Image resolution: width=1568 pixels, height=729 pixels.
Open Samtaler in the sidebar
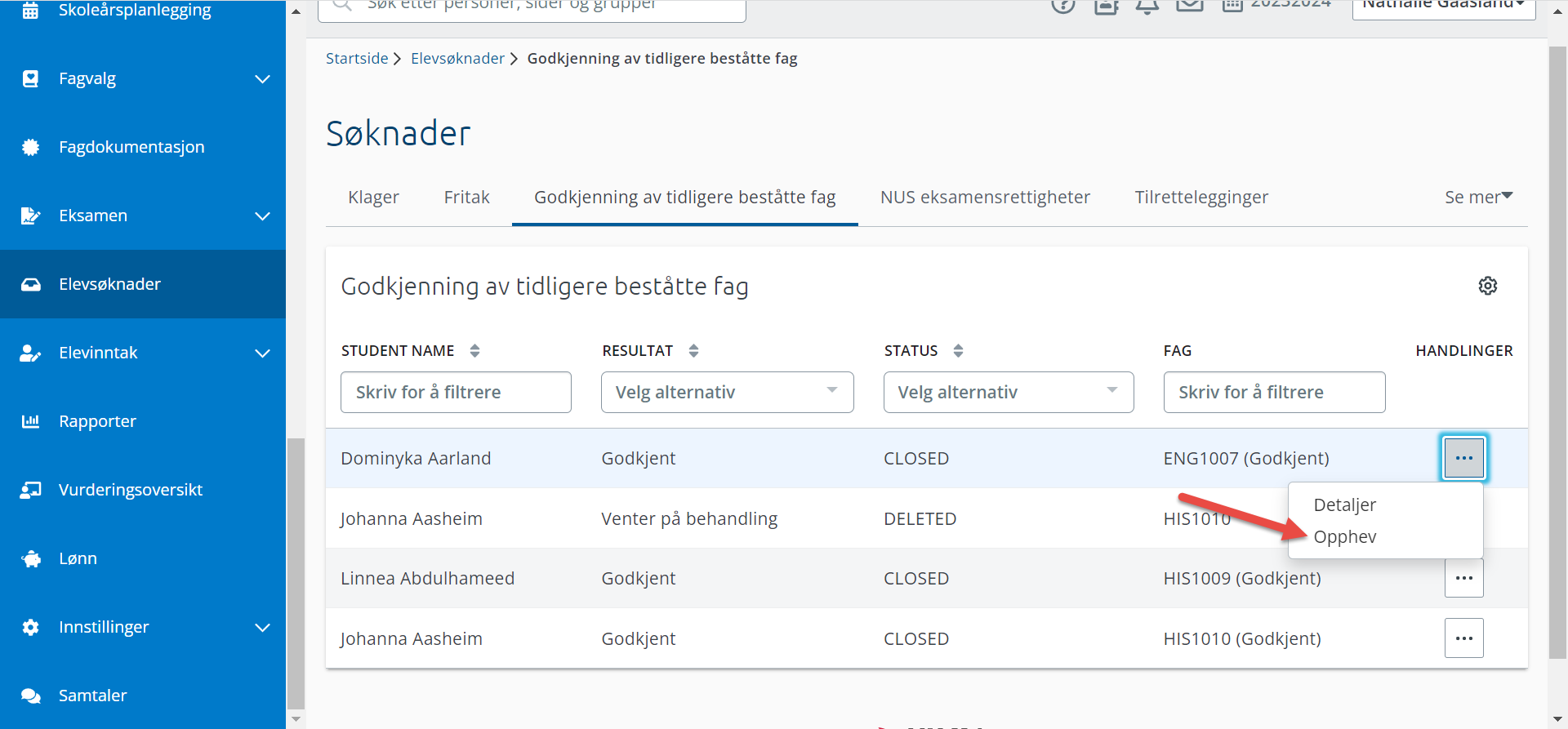tap(92, 696)
